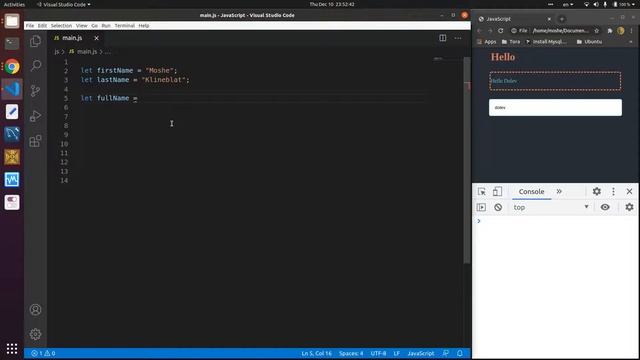640x360 pixels.
Task: Open the Edit menu
Action: point(42,25)
